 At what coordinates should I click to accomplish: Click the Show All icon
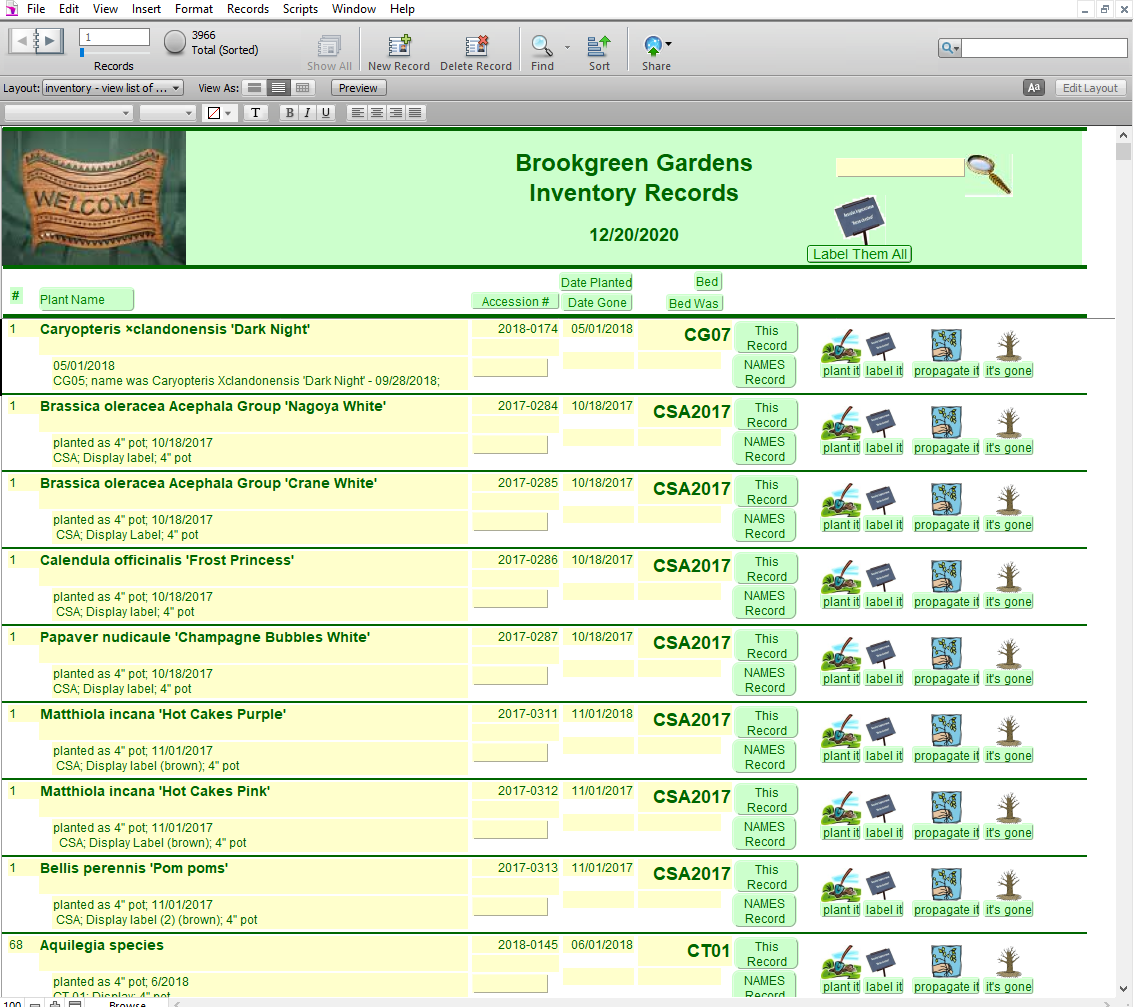329,46
